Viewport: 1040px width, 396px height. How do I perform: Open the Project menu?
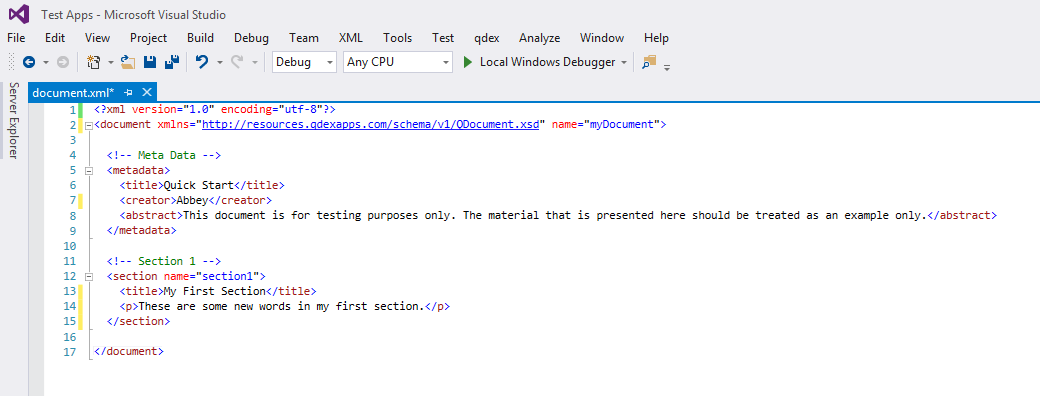tap(149, 38)
